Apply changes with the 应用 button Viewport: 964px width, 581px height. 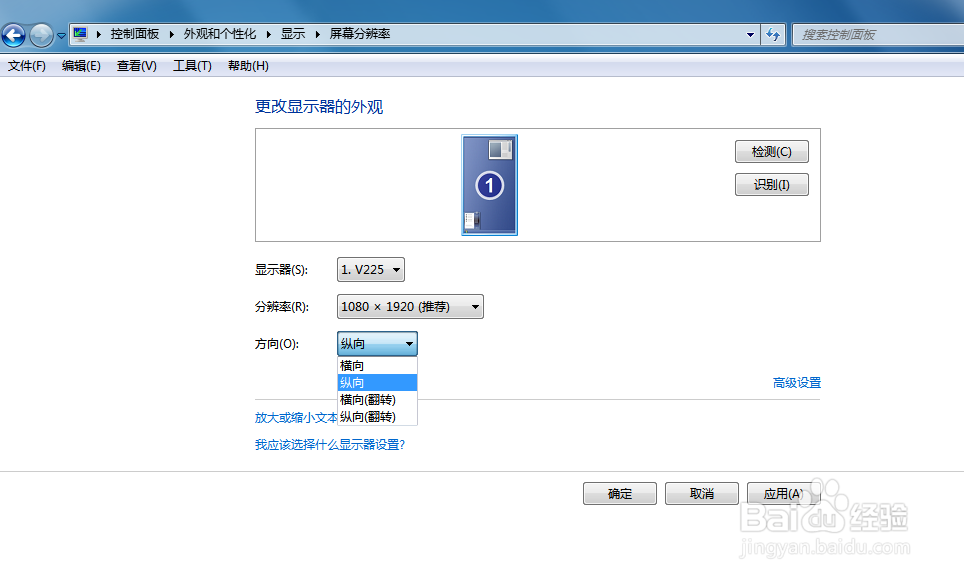[x=783, y=493]
